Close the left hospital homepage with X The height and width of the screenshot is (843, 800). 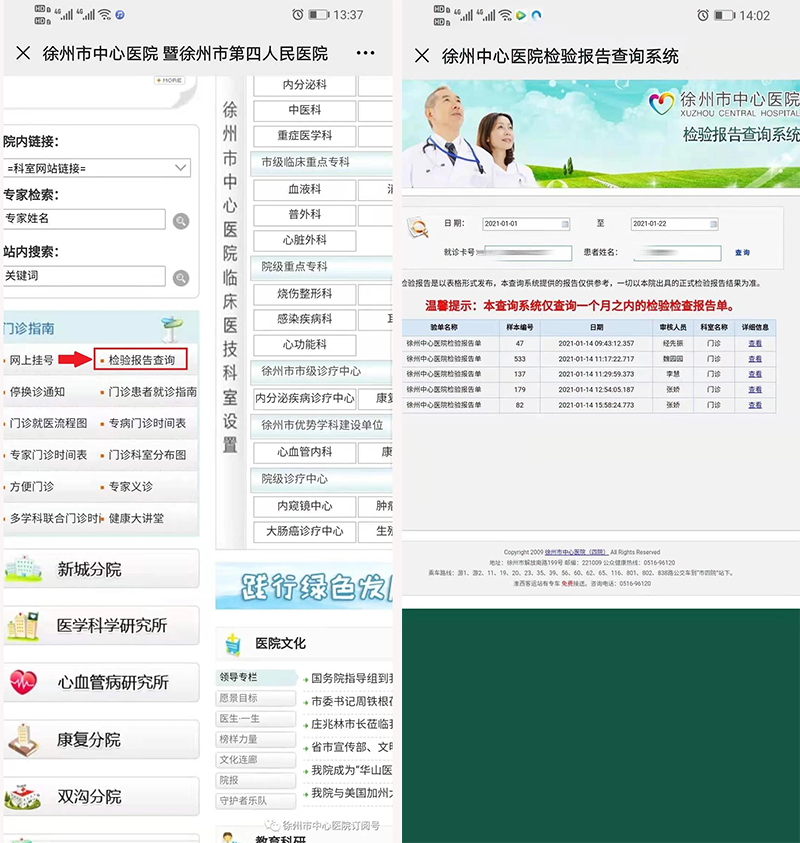pyautogui.click(x=23, y=53)
